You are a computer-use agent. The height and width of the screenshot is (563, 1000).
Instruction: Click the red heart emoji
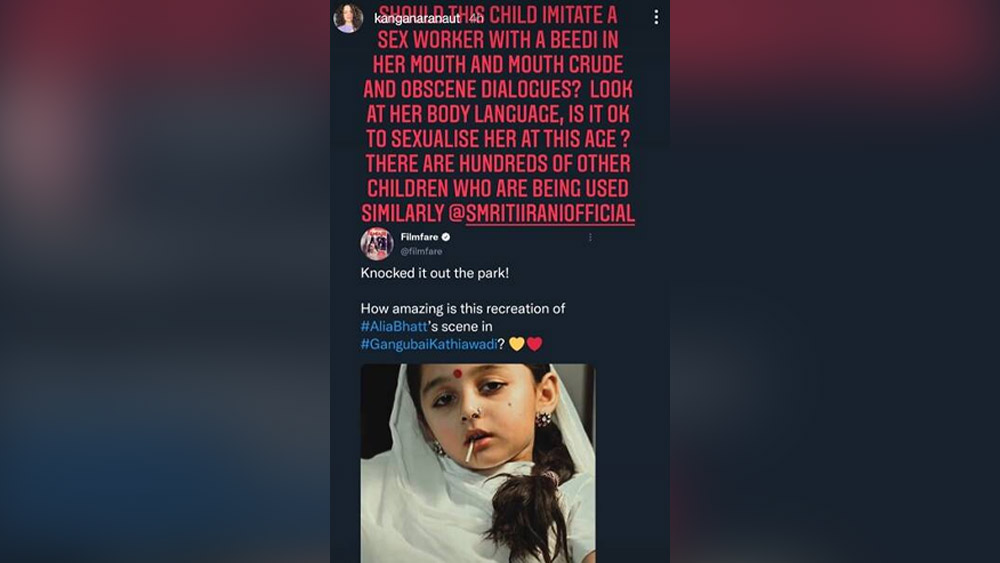click(534, 344)
